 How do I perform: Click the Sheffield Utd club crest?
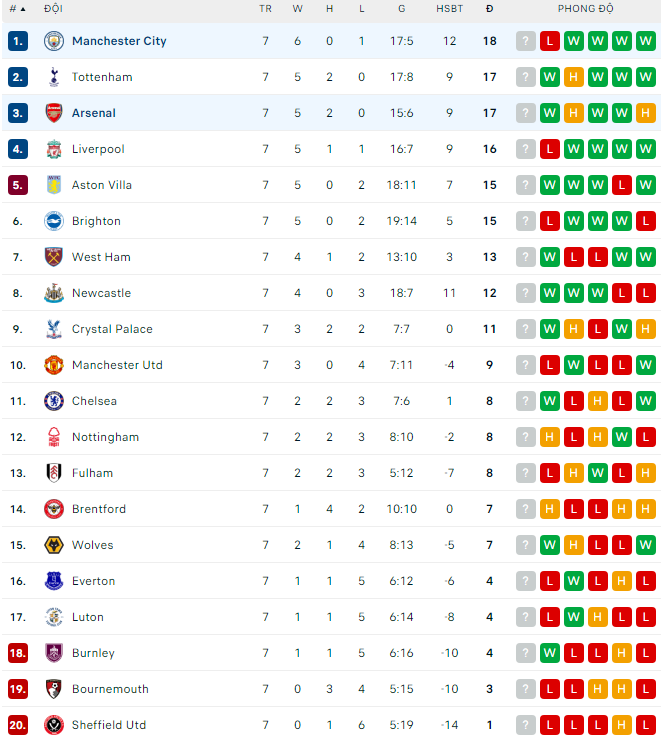tap(53, 725)
